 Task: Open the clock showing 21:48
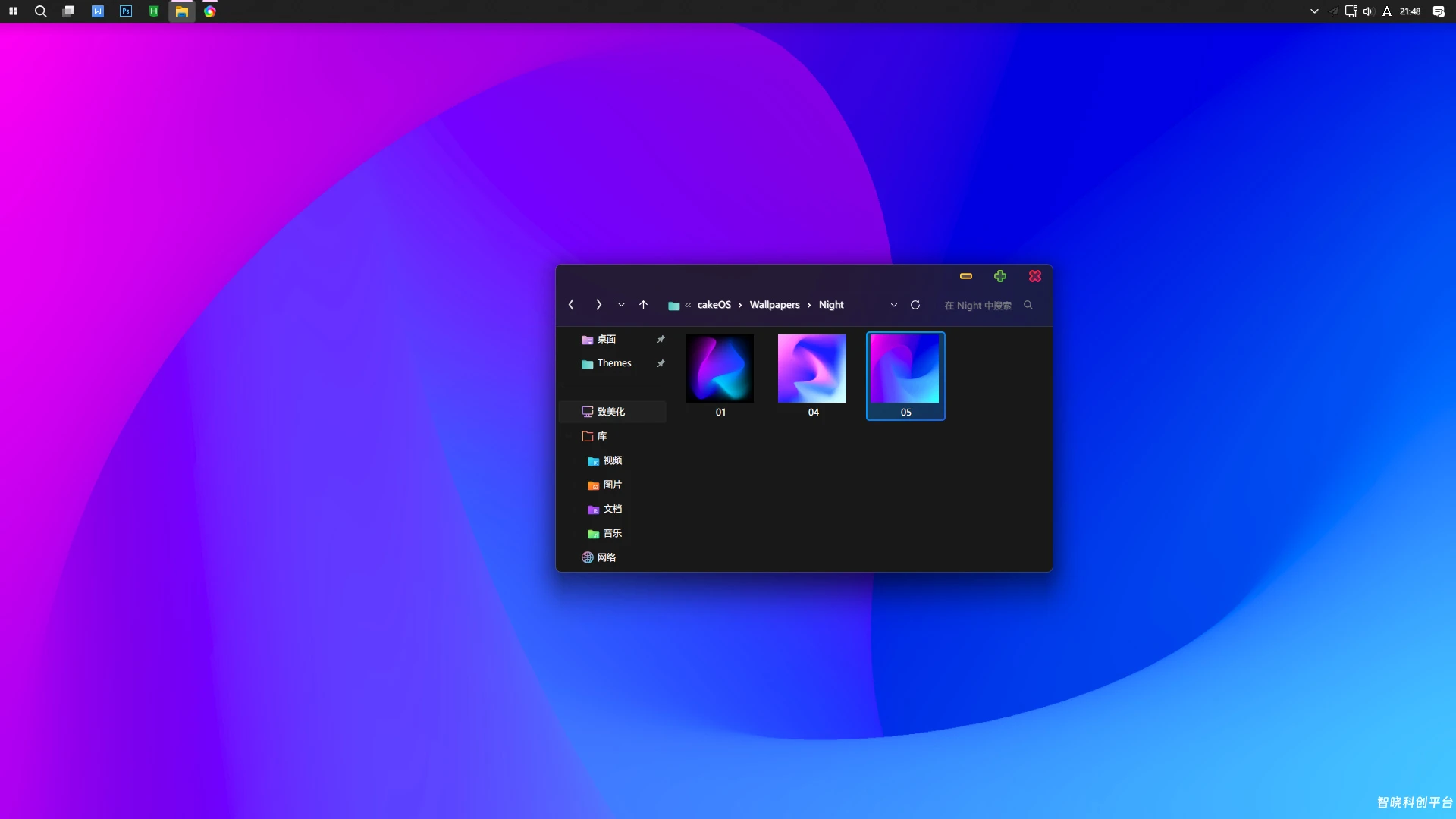[x=1410, y=11]
